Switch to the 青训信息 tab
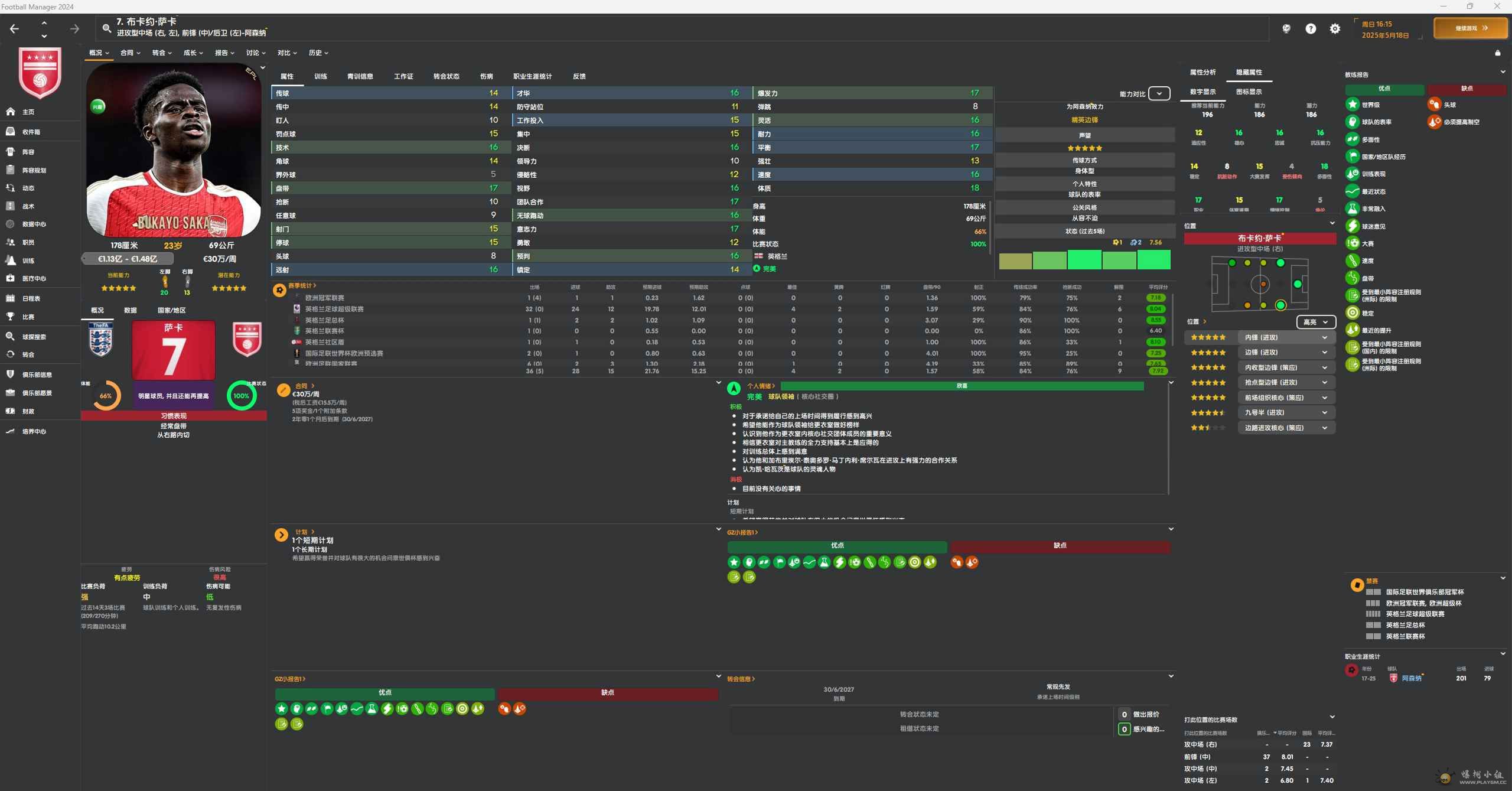This screenshot has width=1512, height=791. click(x=360, y=76)
